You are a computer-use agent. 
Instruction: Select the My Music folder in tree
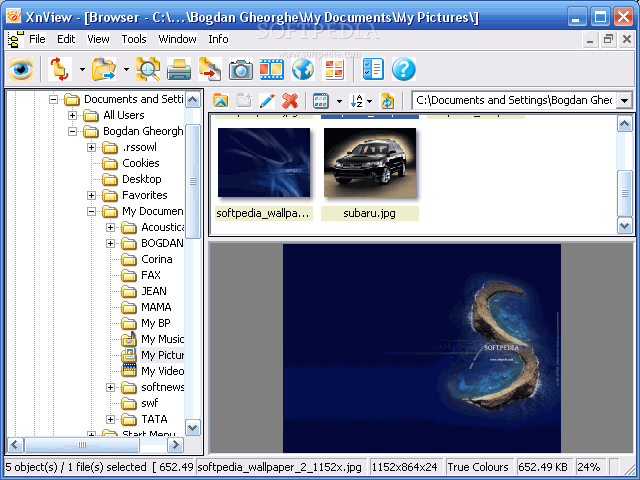pyautogui.click(x=162, y=339)
